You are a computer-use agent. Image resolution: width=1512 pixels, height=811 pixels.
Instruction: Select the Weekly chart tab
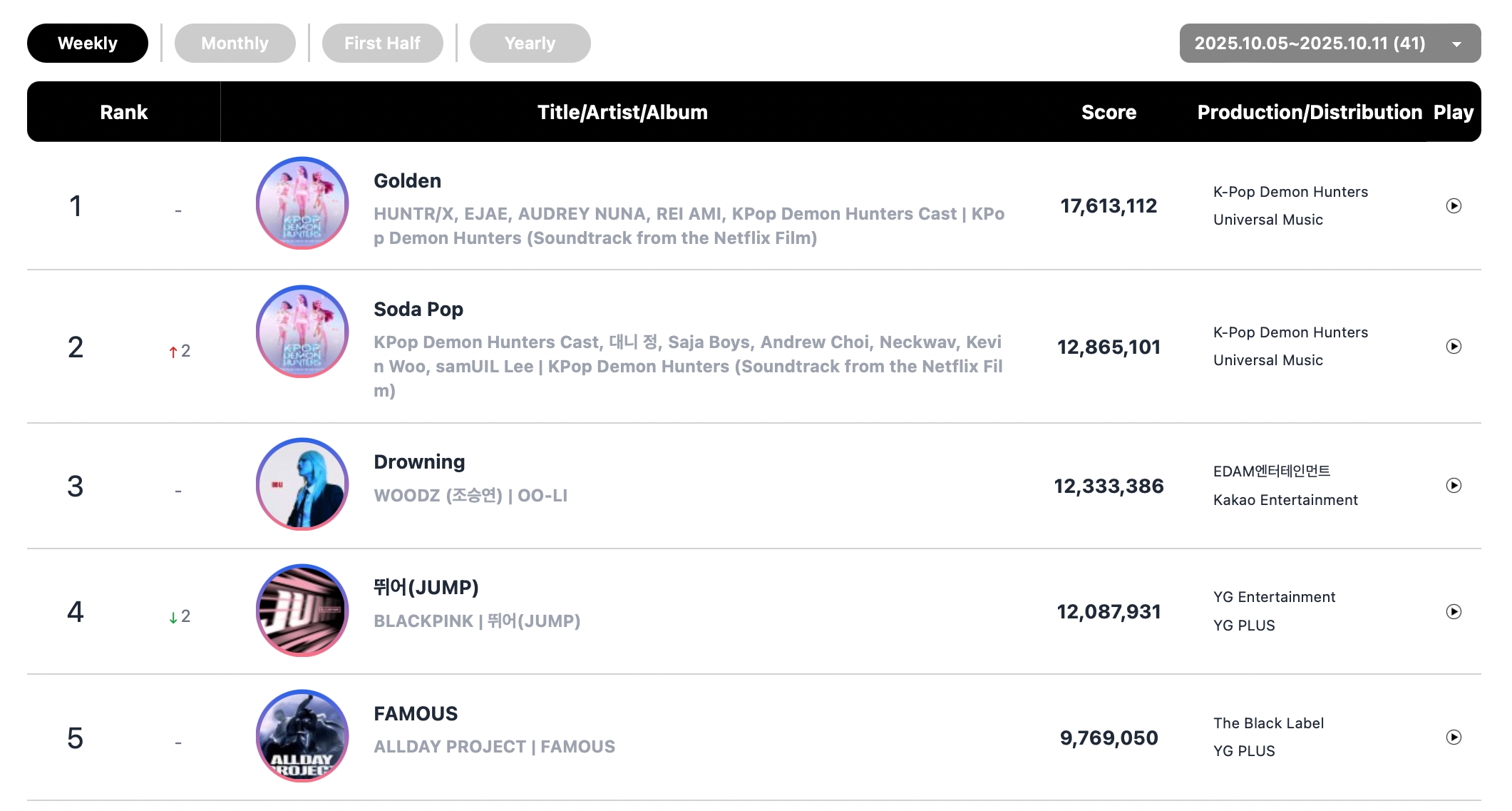(x=88, y=44)
